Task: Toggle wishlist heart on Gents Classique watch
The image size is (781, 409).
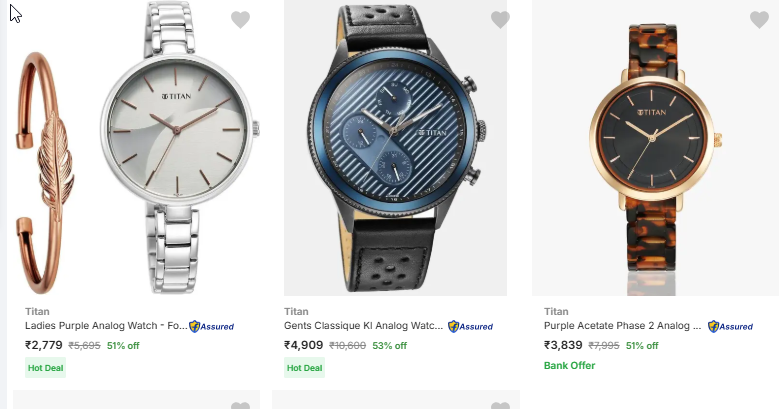Action: [500, 19]
